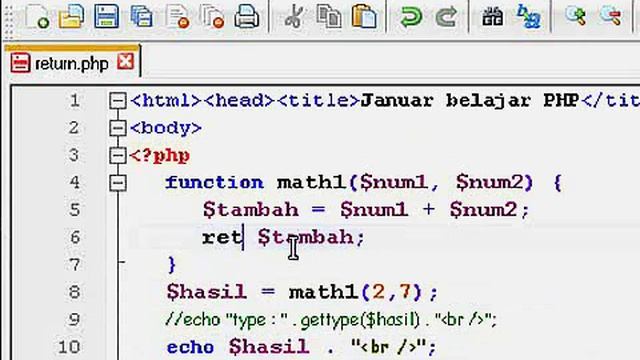Collapse the body fold on line 2
Screen dimensions: 640x360
tap(118, 128)
